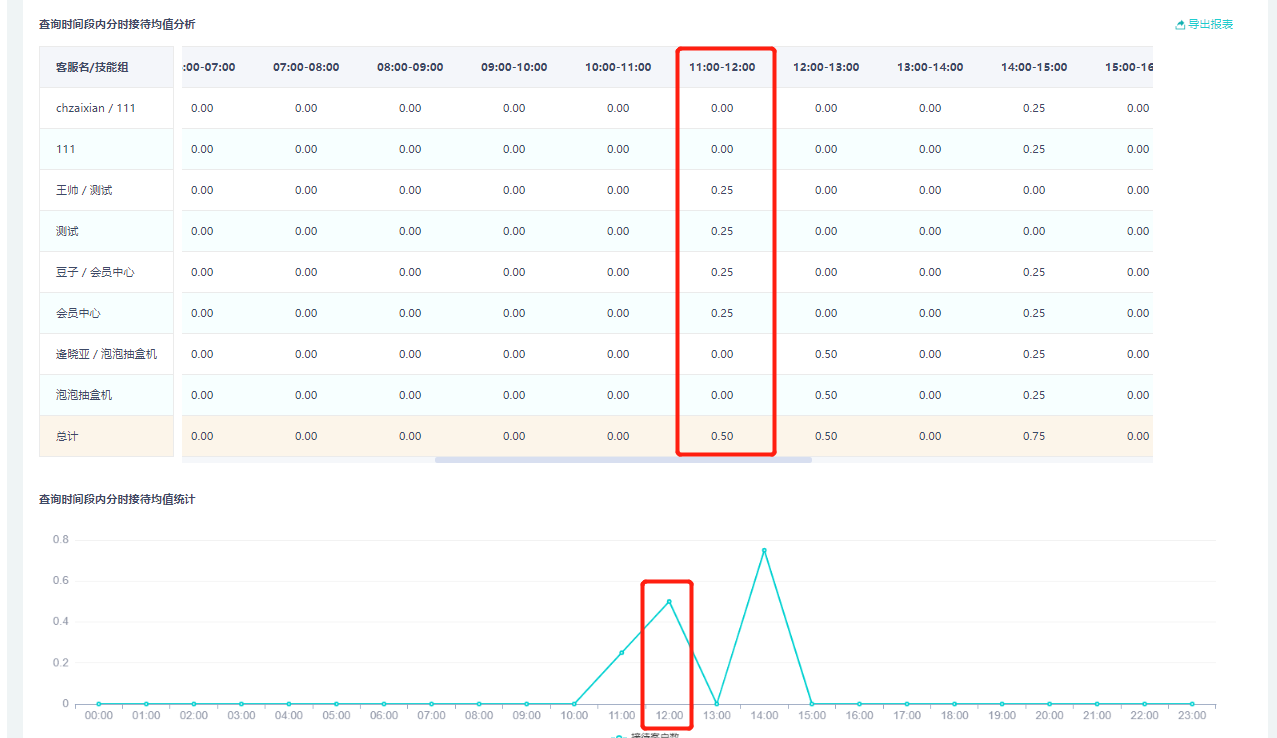Viewport: 1277px width, 738px height.
Task: Click the table's horizontal scrollbar thumb
Action: [623, 460]
